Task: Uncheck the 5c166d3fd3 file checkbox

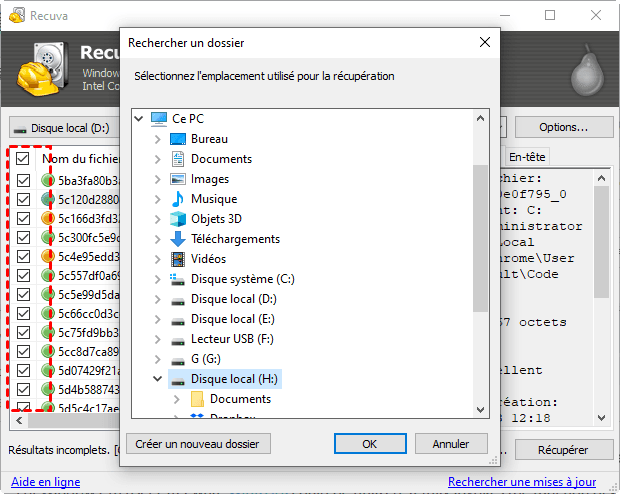Action: tap(23, 218)
